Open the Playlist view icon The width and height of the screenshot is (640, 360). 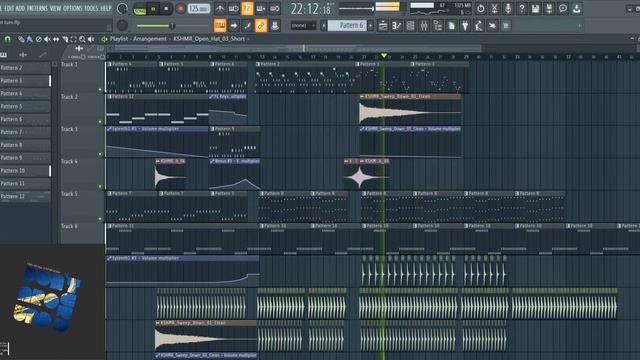383,26
